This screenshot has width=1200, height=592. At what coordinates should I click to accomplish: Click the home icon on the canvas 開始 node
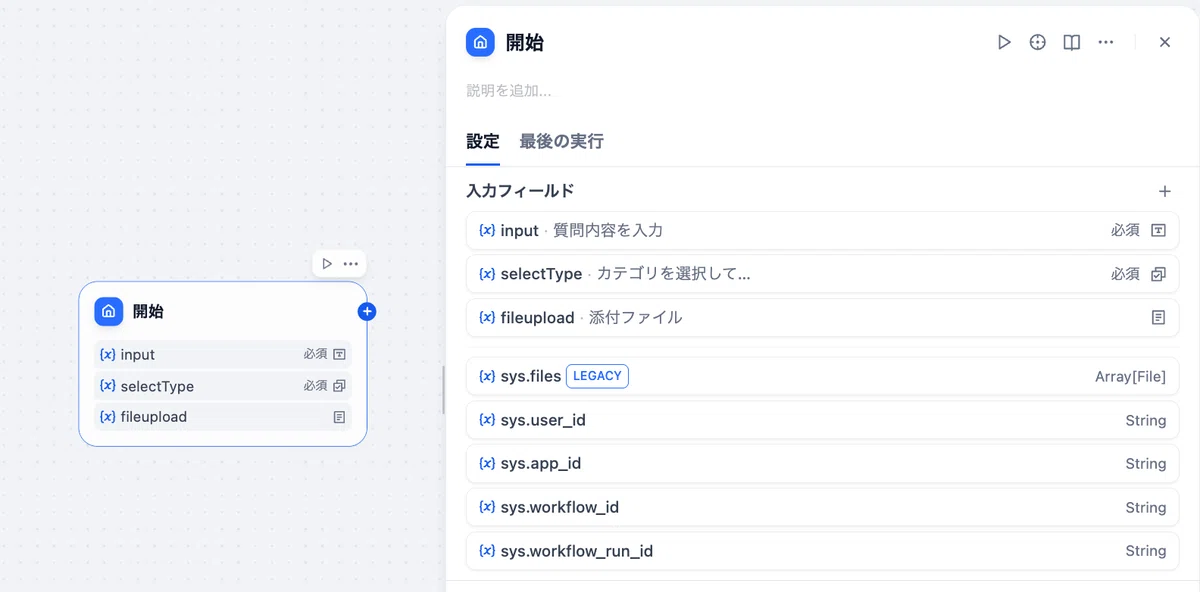[x=109, y=311]
